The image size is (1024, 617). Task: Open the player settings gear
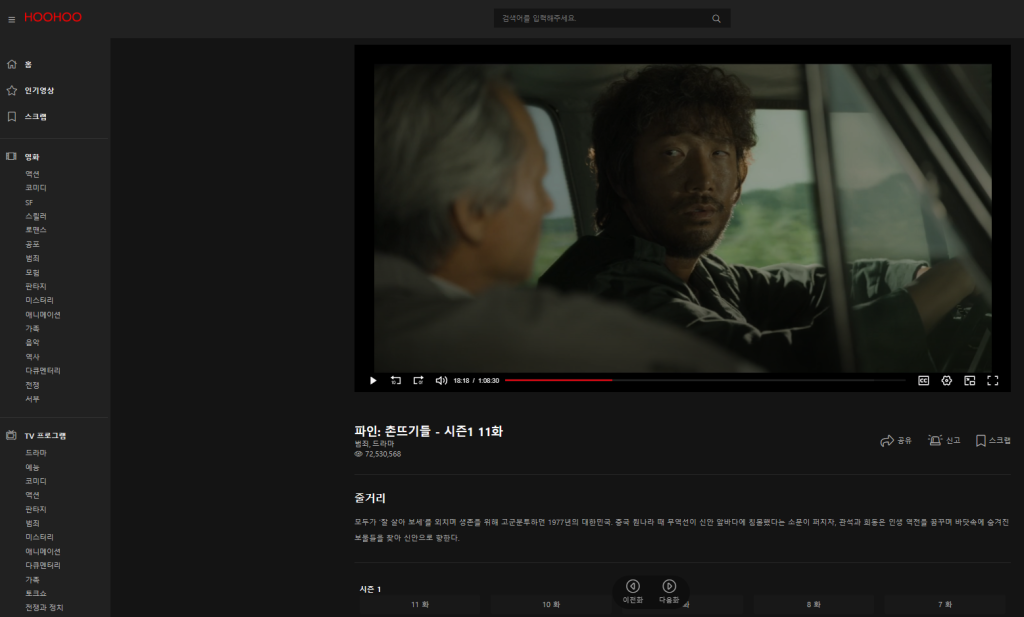[x=946, y=380]
